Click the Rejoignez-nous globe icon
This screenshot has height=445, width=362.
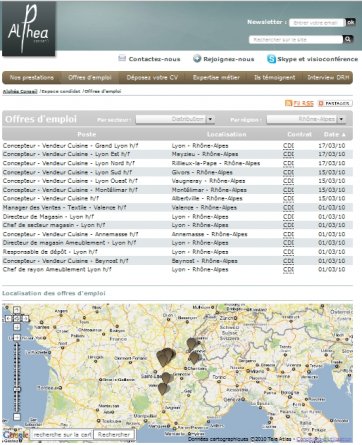197,59
